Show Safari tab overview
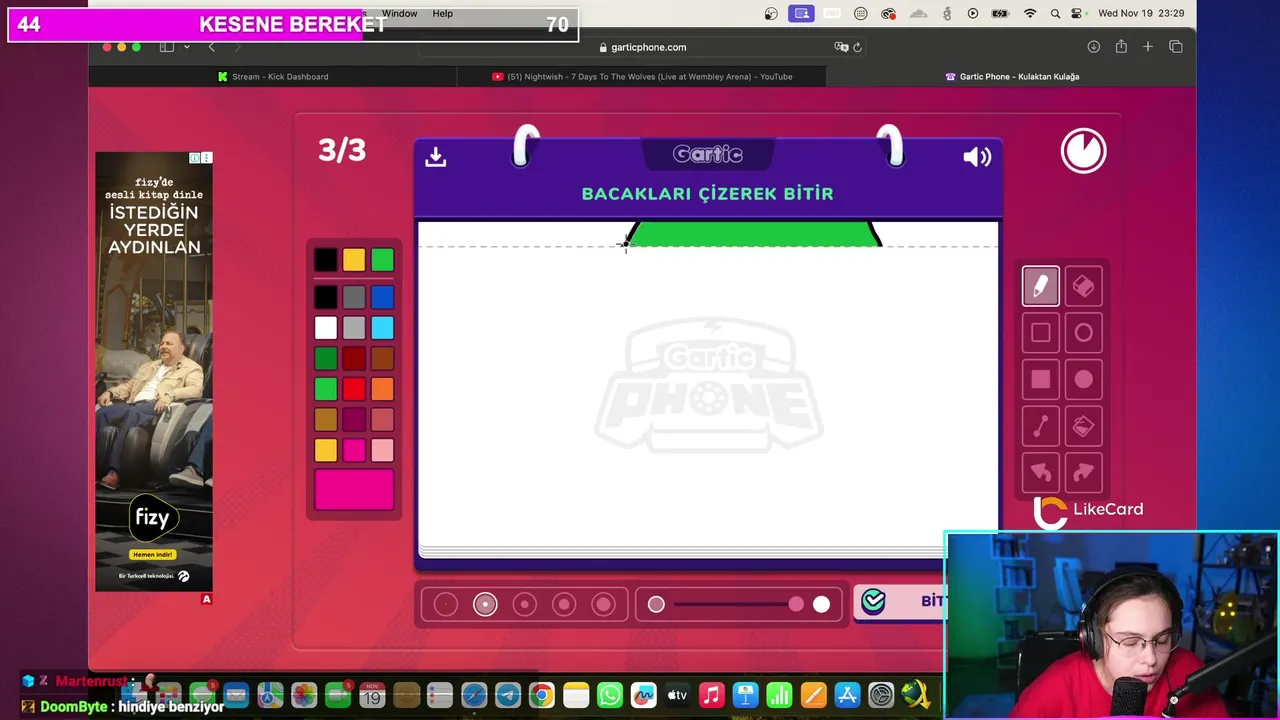 (x=1176, y=47)
